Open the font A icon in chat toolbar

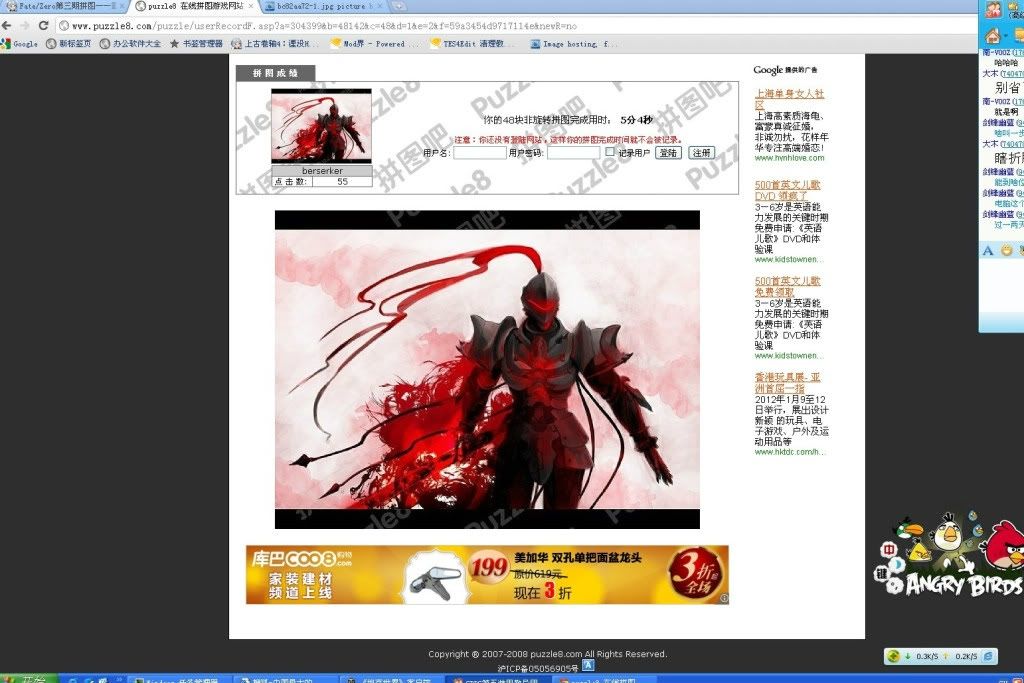(987, 251)
